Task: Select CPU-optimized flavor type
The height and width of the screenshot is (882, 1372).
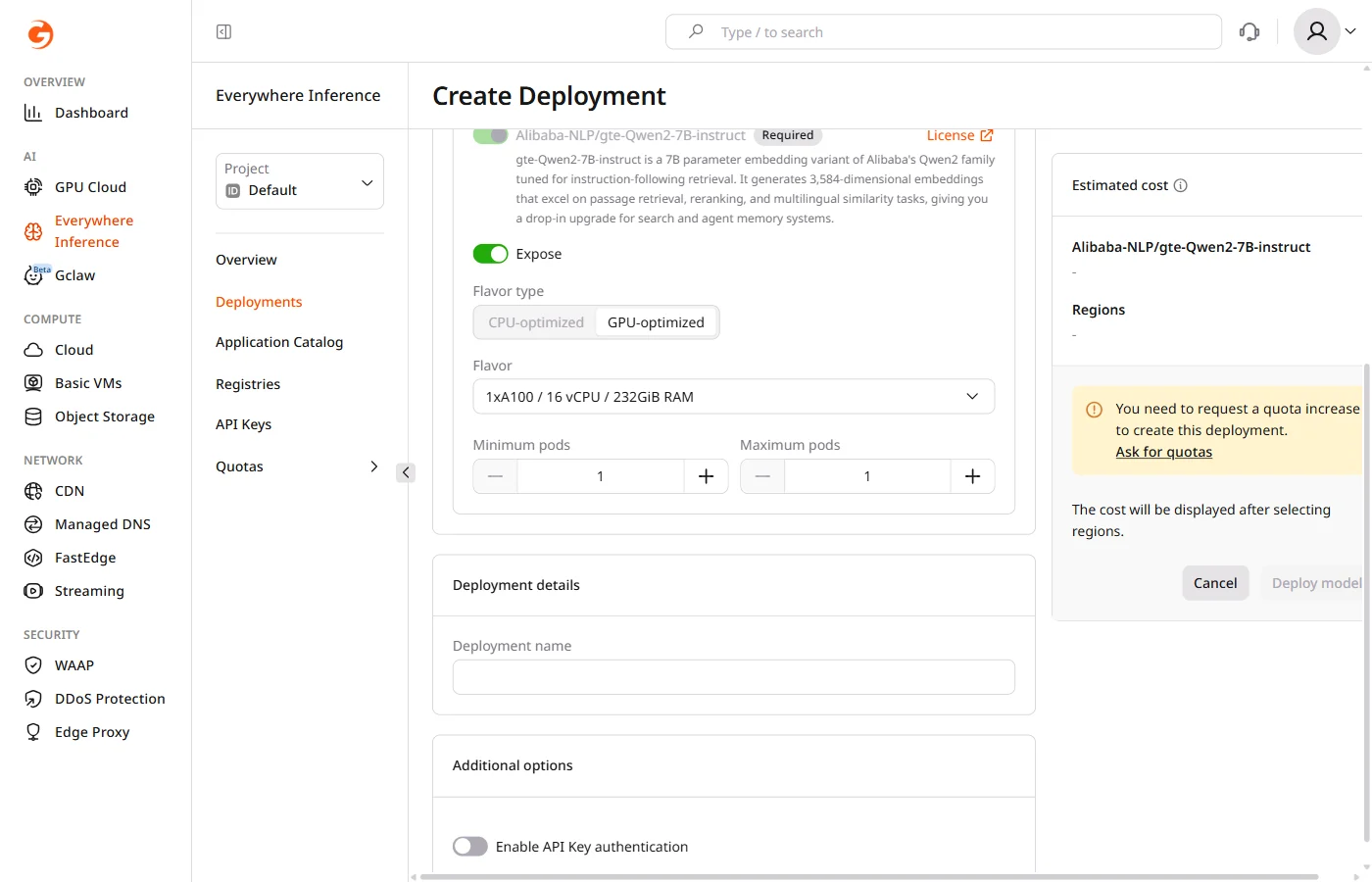Action: (536, 322)
